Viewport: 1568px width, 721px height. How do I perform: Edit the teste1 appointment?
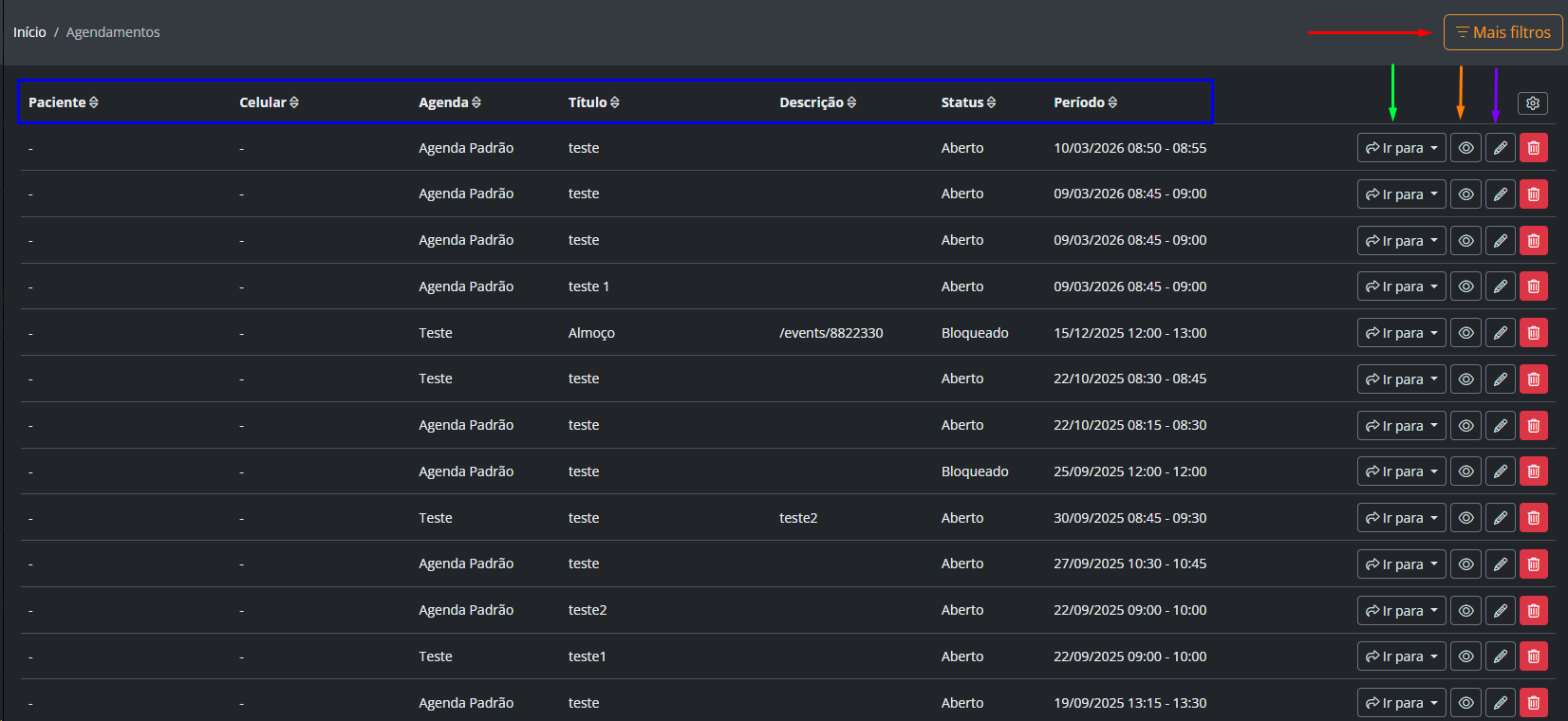[x=1500, y=656]
